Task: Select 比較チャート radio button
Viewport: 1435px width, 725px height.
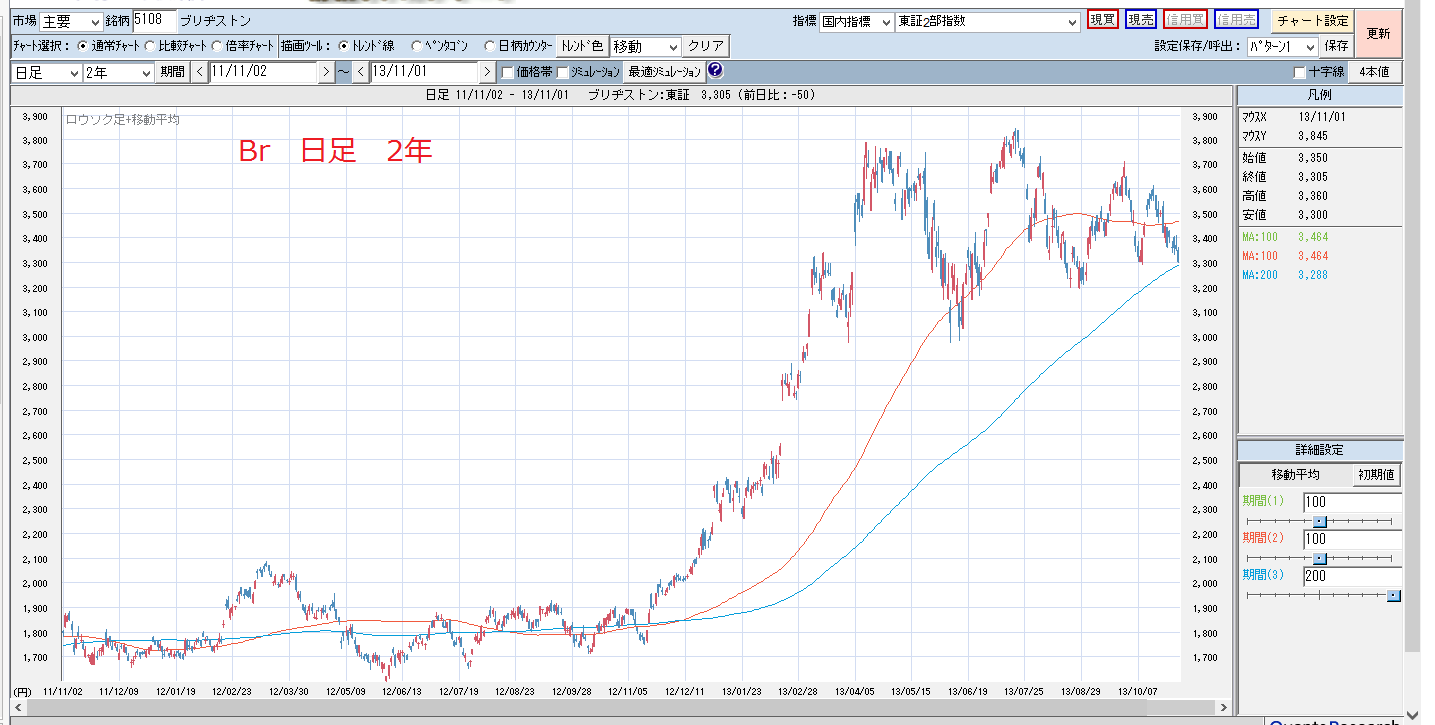Action: click(x=150, y=46)
